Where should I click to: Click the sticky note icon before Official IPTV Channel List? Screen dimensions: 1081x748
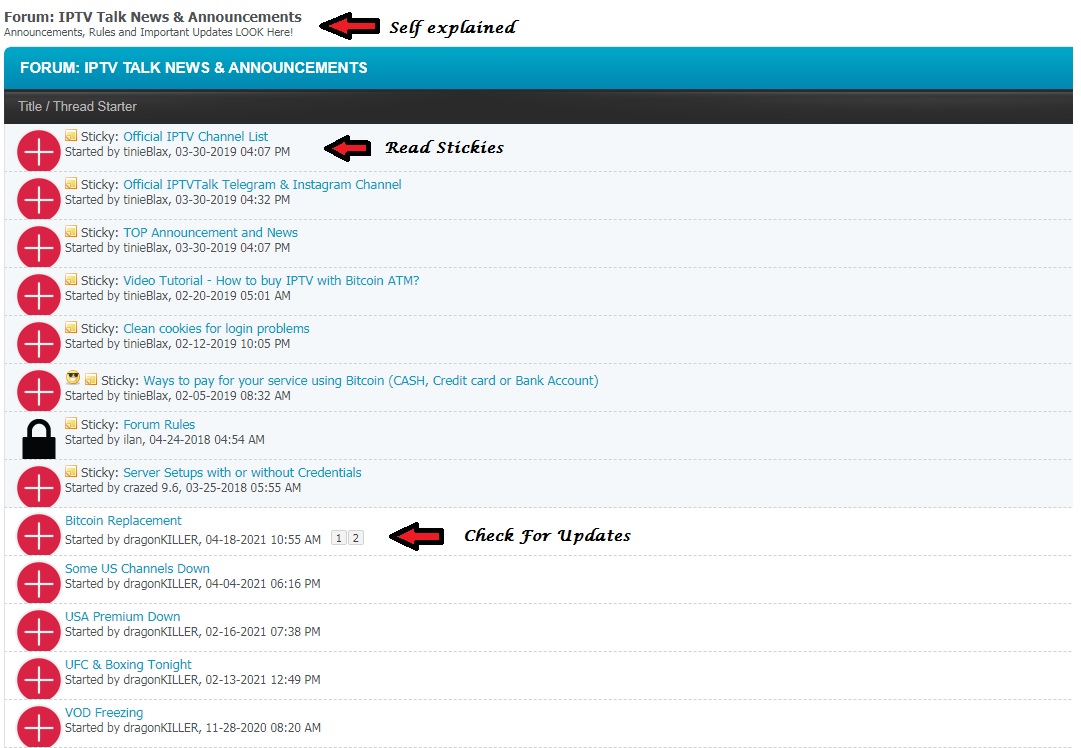coord(71,135)
